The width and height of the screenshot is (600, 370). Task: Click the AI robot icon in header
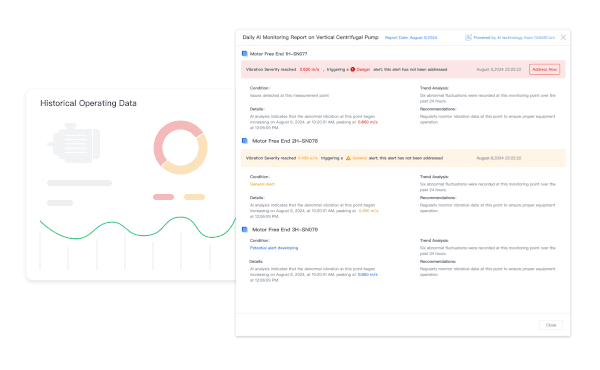468,37
